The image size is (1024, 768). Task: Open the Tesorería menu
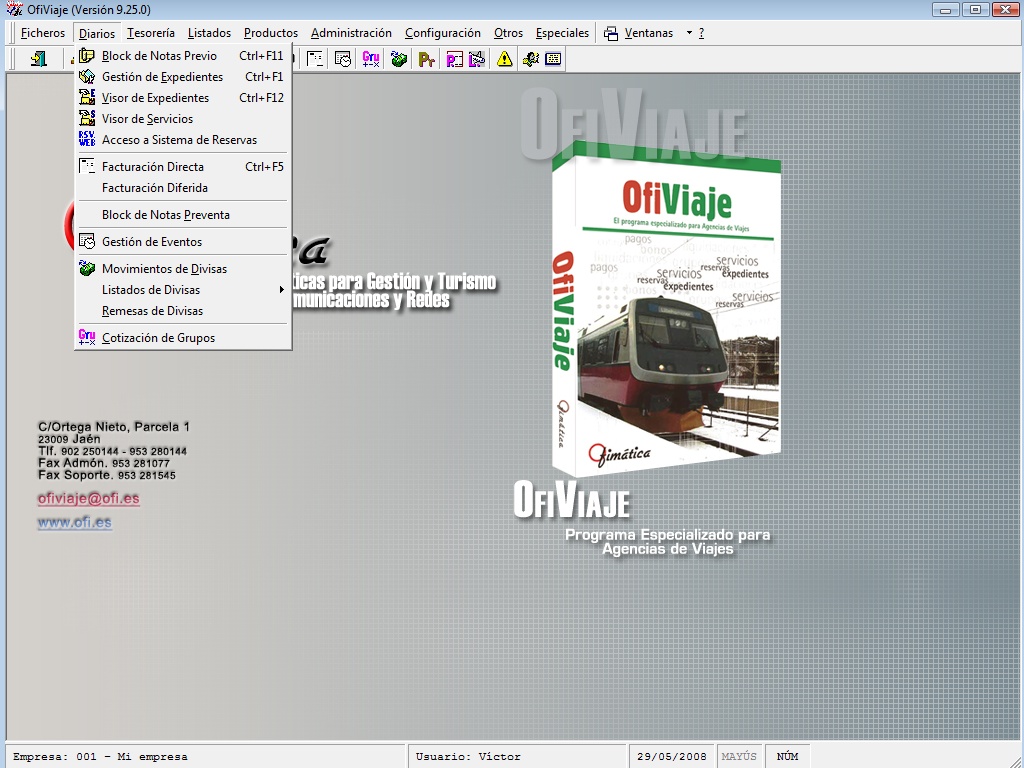(151, 33)
